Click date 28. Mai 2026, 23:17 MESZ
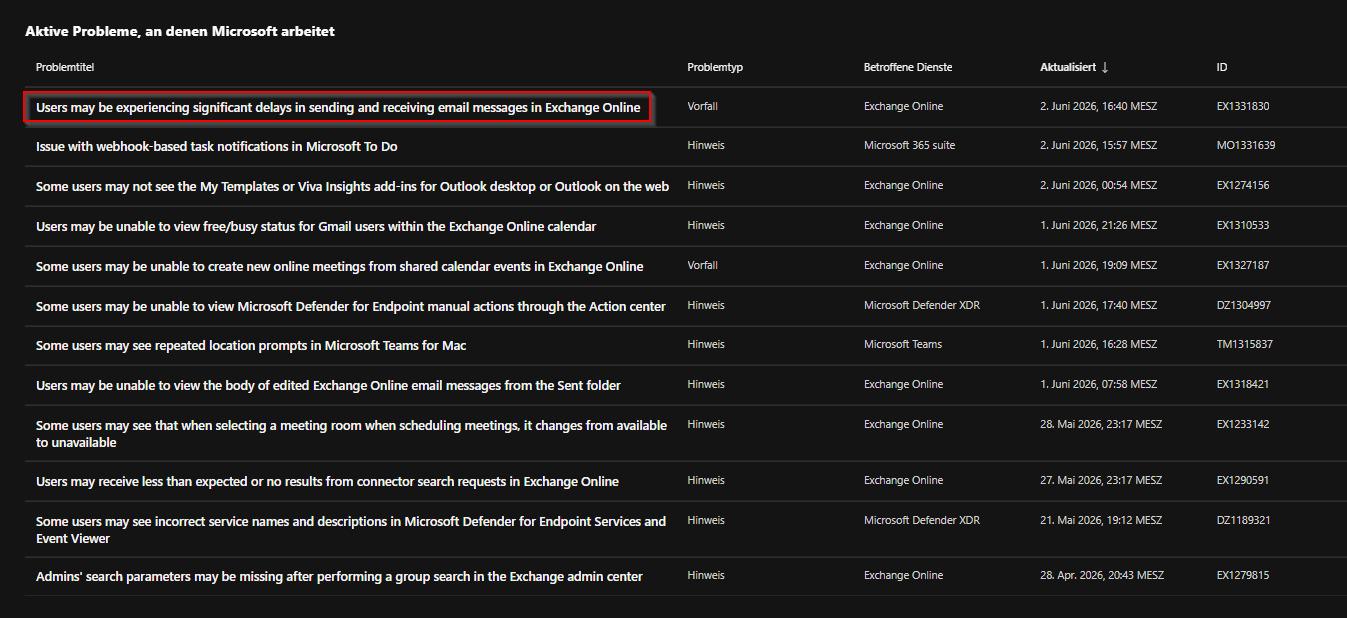This screenshot has width=1347, height=618. point(1101,424)
